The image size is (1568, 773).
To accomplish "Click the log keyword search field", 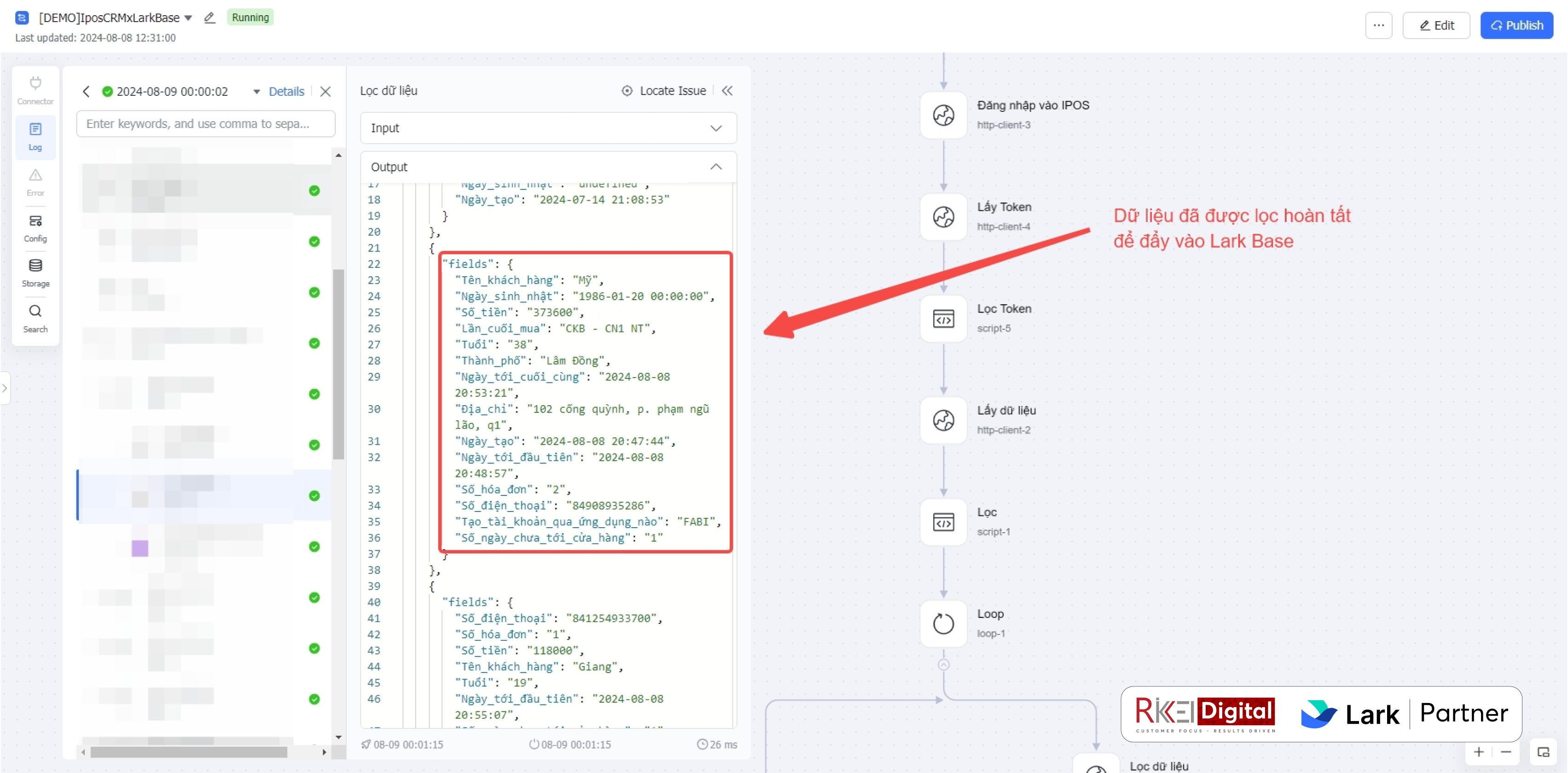I will (x=206, y=123).
